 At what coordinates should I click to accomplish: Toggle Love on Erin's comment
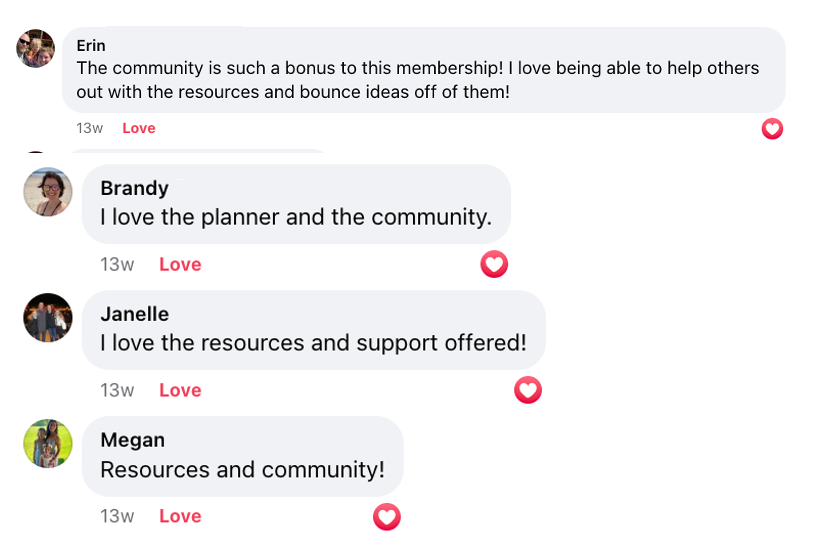point(138,128)
